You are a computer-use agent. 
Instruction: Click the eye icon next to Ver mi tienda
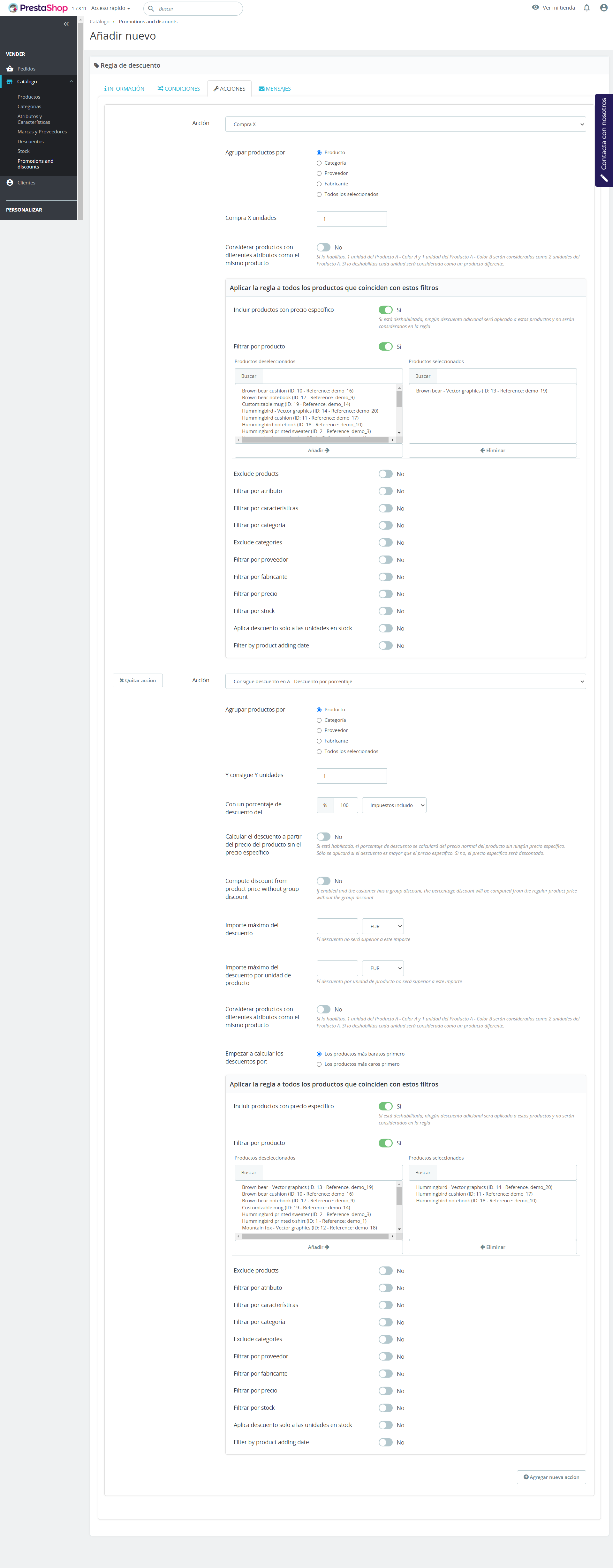[535, 8]
